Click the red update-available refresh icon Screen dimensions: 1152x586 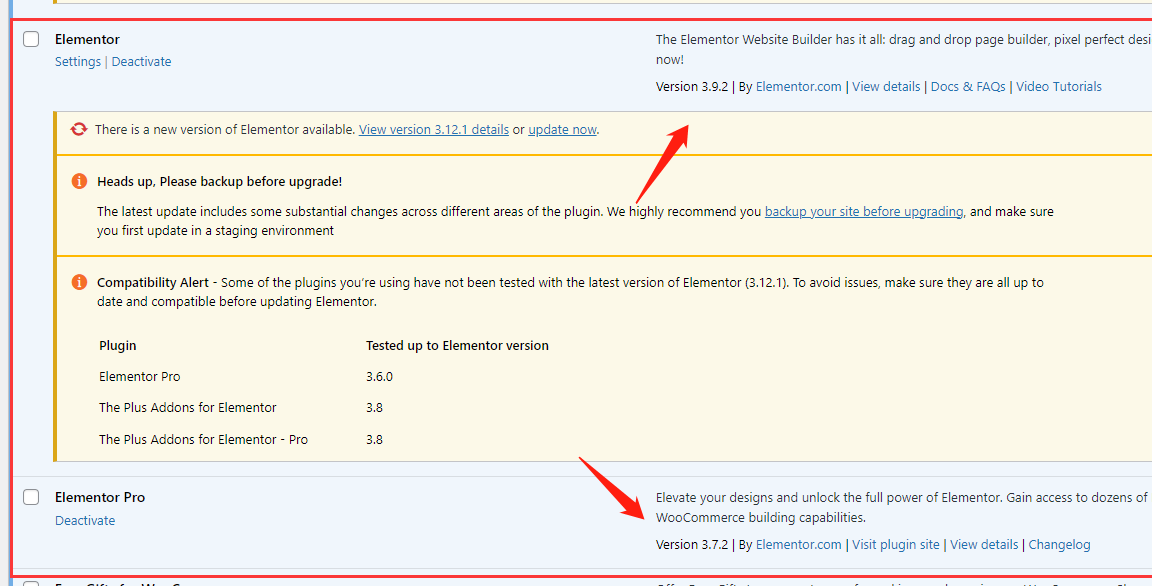tap(79, 129)
